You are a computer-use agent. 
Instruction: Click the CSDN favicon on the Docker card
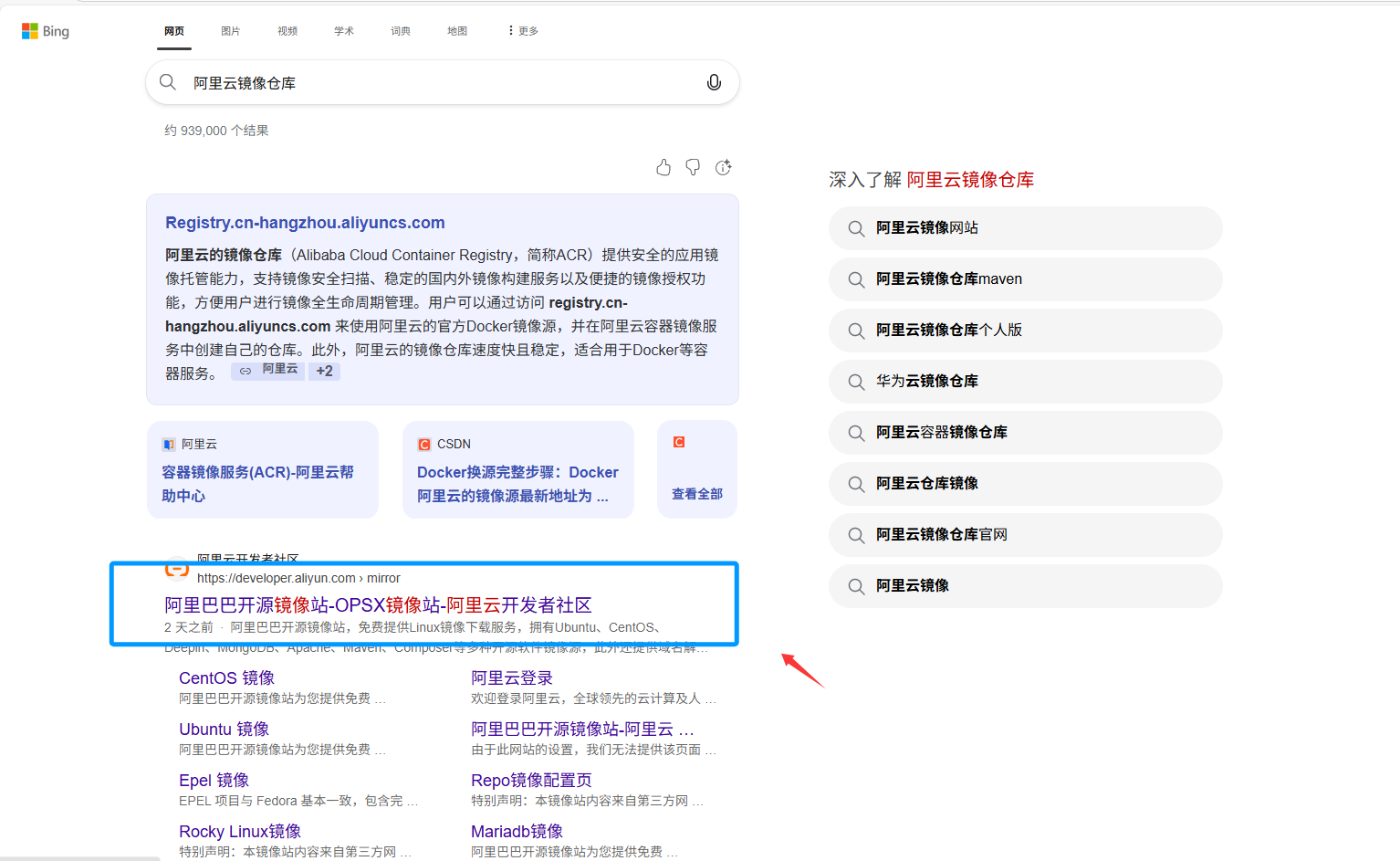click(423, 445)
